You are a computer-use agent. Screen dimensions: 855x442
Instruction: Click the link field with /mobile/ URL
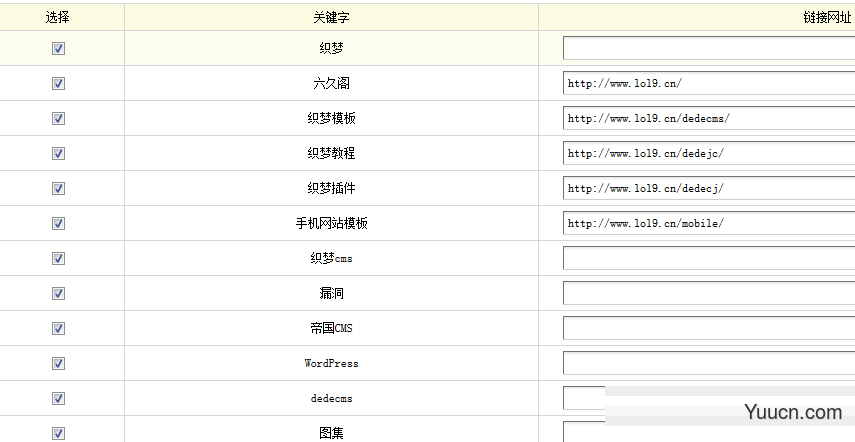coord(709,223)
